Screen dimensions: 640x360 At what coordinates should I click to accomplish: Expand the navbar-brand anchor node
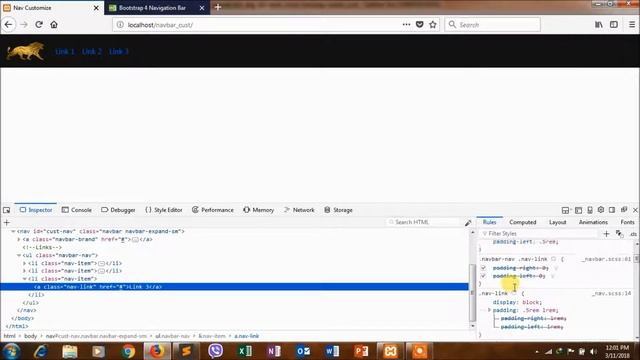pyautogui.click(x=19, y=239)
